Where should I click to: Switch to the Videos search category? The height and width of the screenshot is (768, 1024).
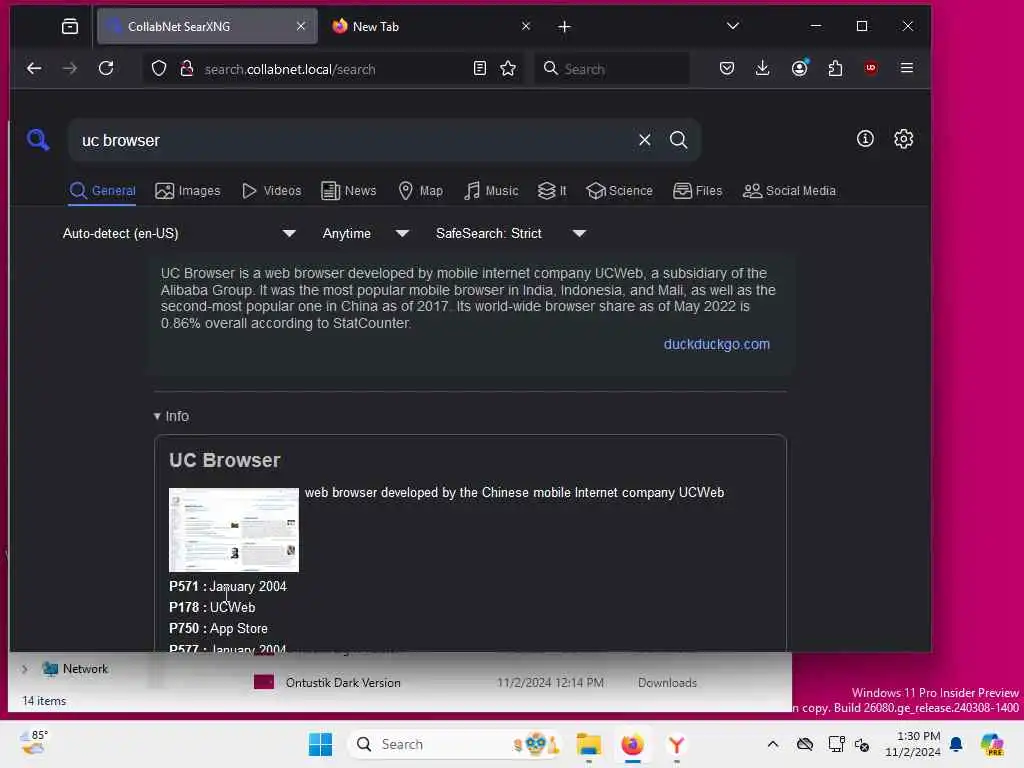271,191
